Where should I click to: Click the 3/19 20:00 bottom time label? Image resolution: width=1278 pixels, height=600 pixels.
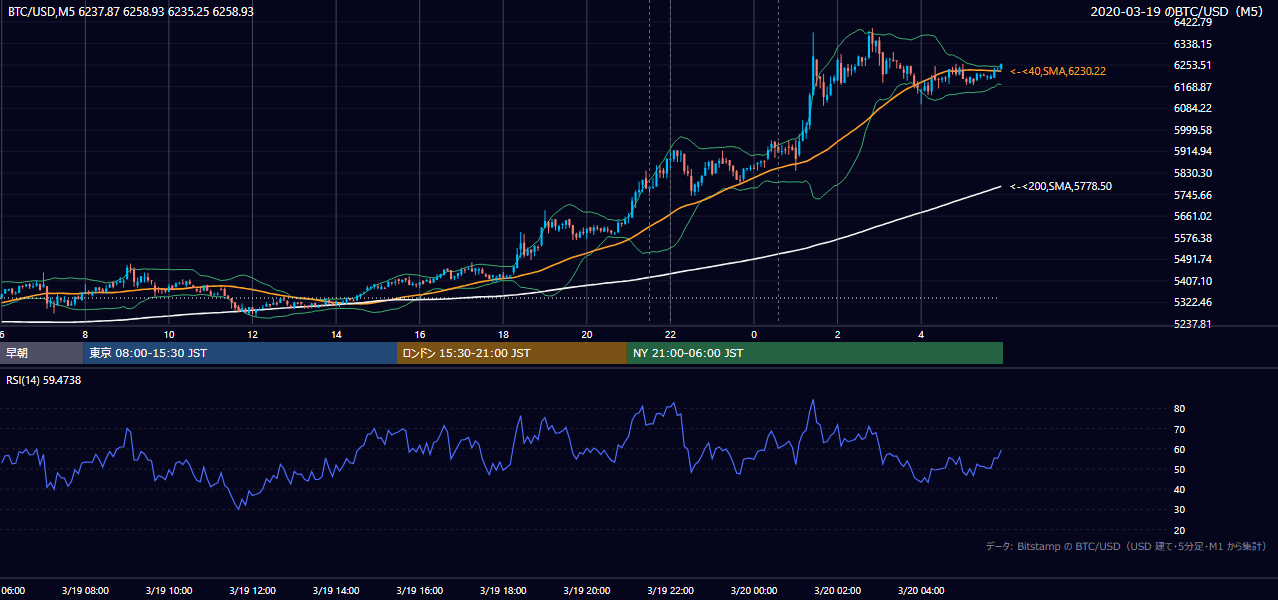coord(586,591)
